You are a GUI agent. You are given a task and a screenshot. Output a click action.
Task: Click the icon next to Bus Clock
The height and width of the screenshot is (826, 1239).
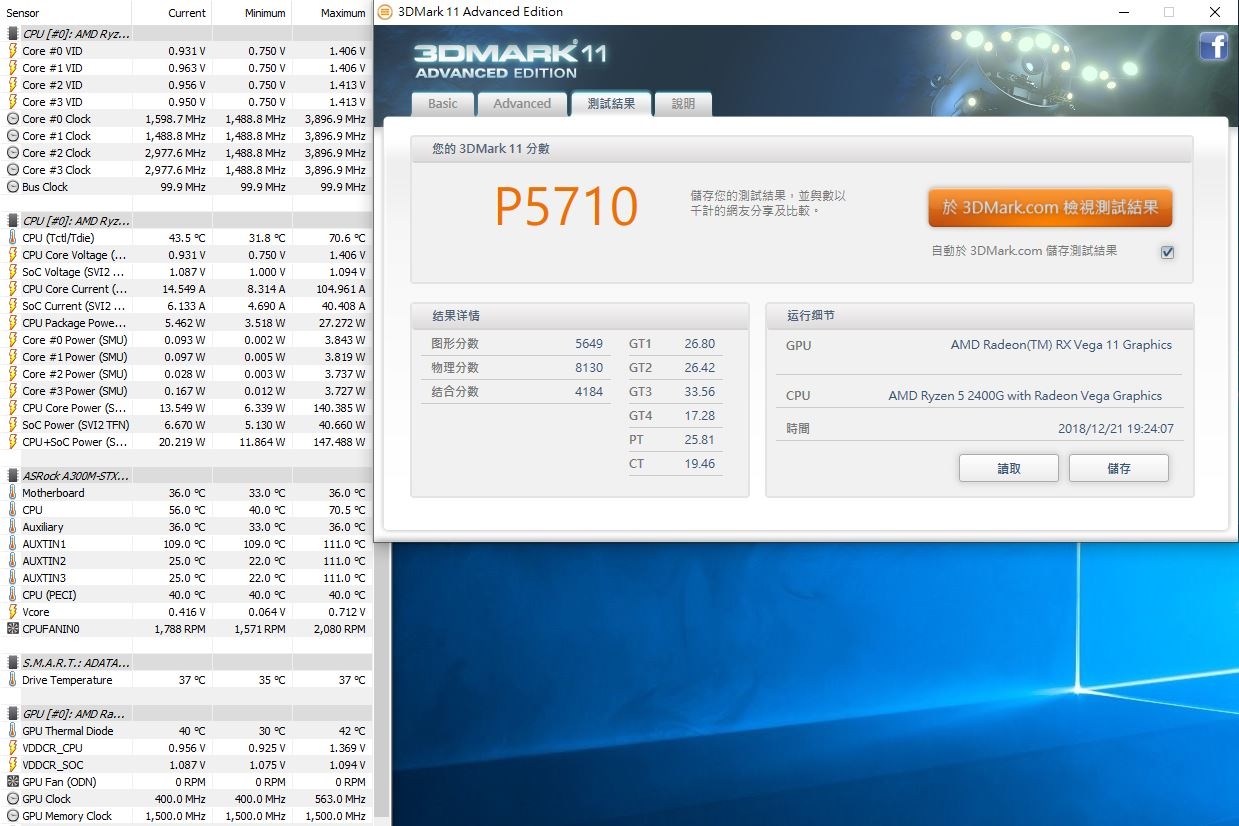(x=13, y=187)
